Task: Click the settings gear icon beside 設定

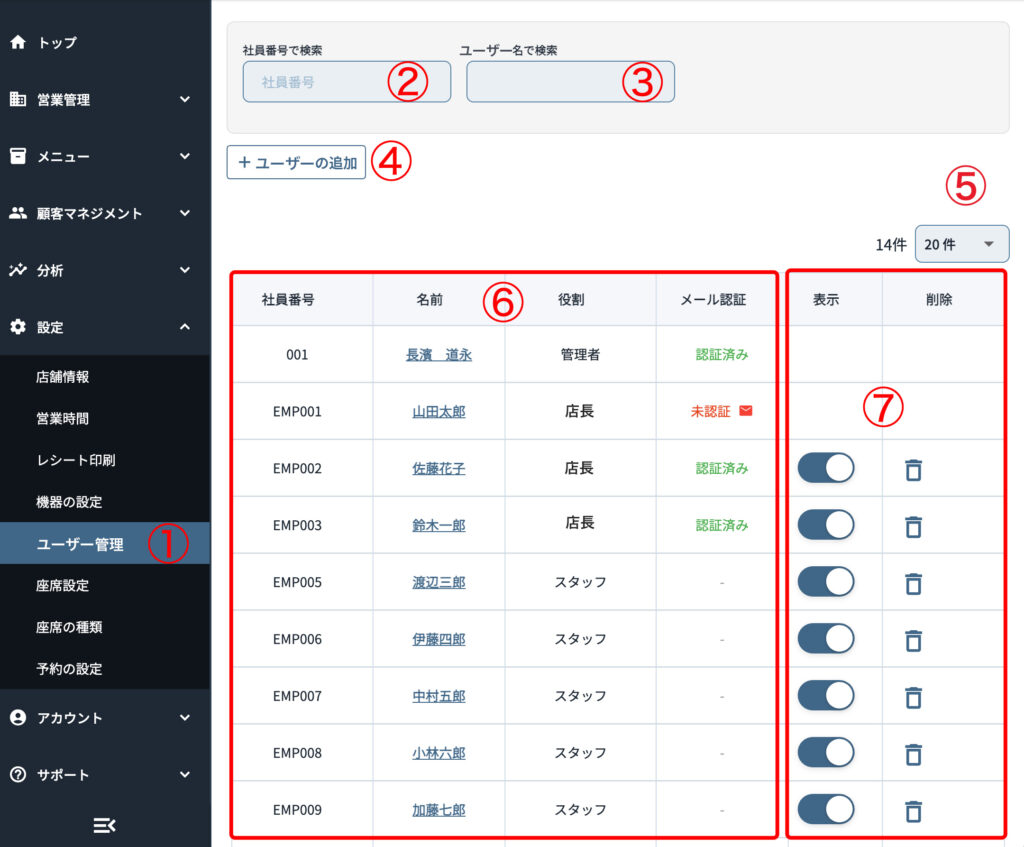Action: (17, 327)
